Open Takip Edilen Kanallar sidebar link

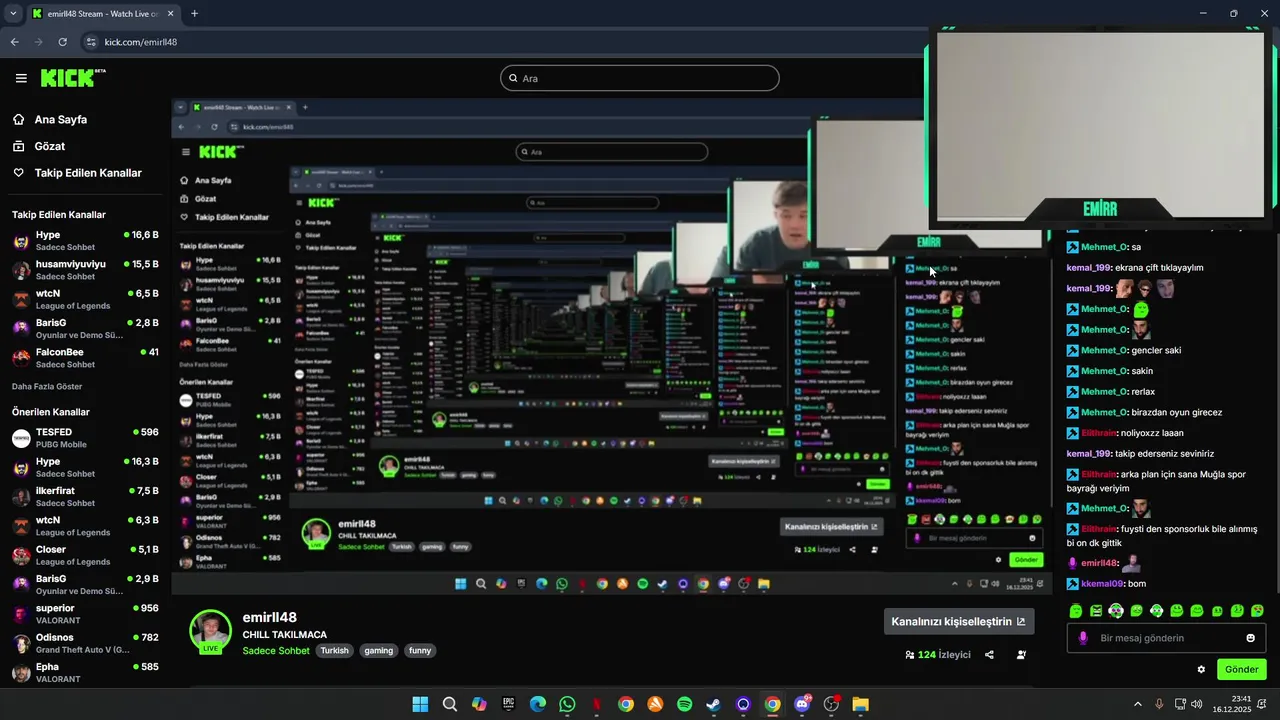tap(77, 173)
